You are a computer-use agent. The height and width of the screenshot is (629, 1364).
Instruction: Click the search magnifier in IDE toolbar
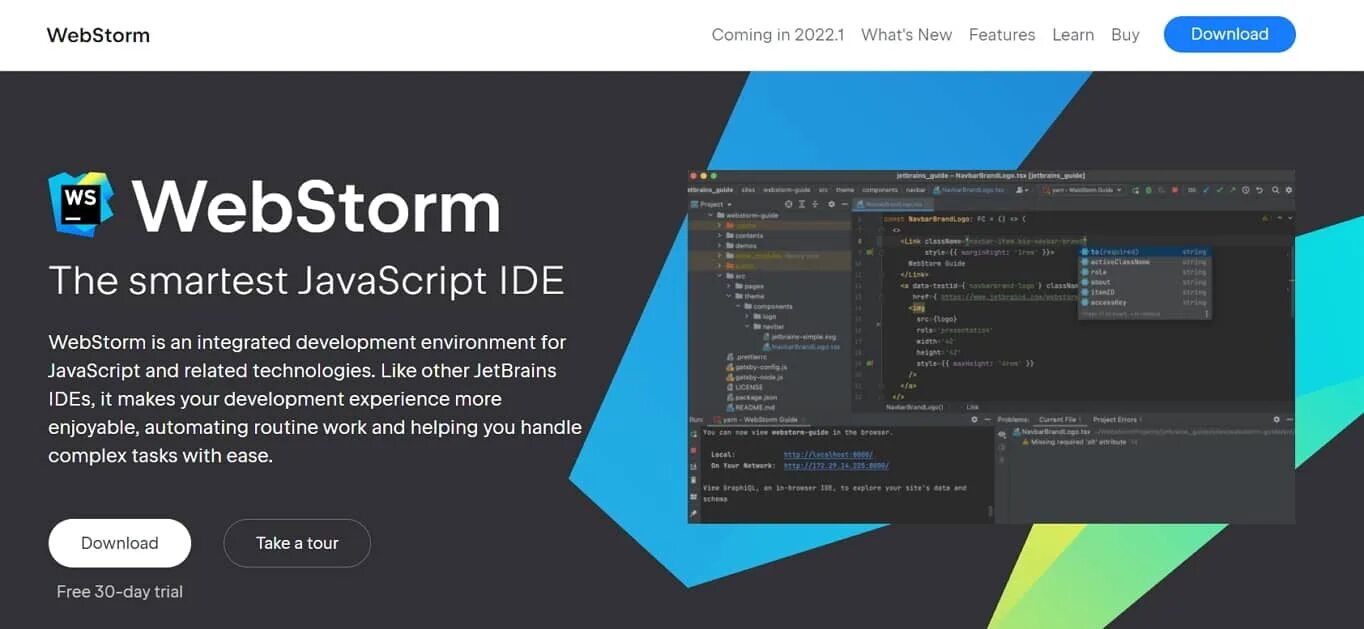[x=1275, y=190]
